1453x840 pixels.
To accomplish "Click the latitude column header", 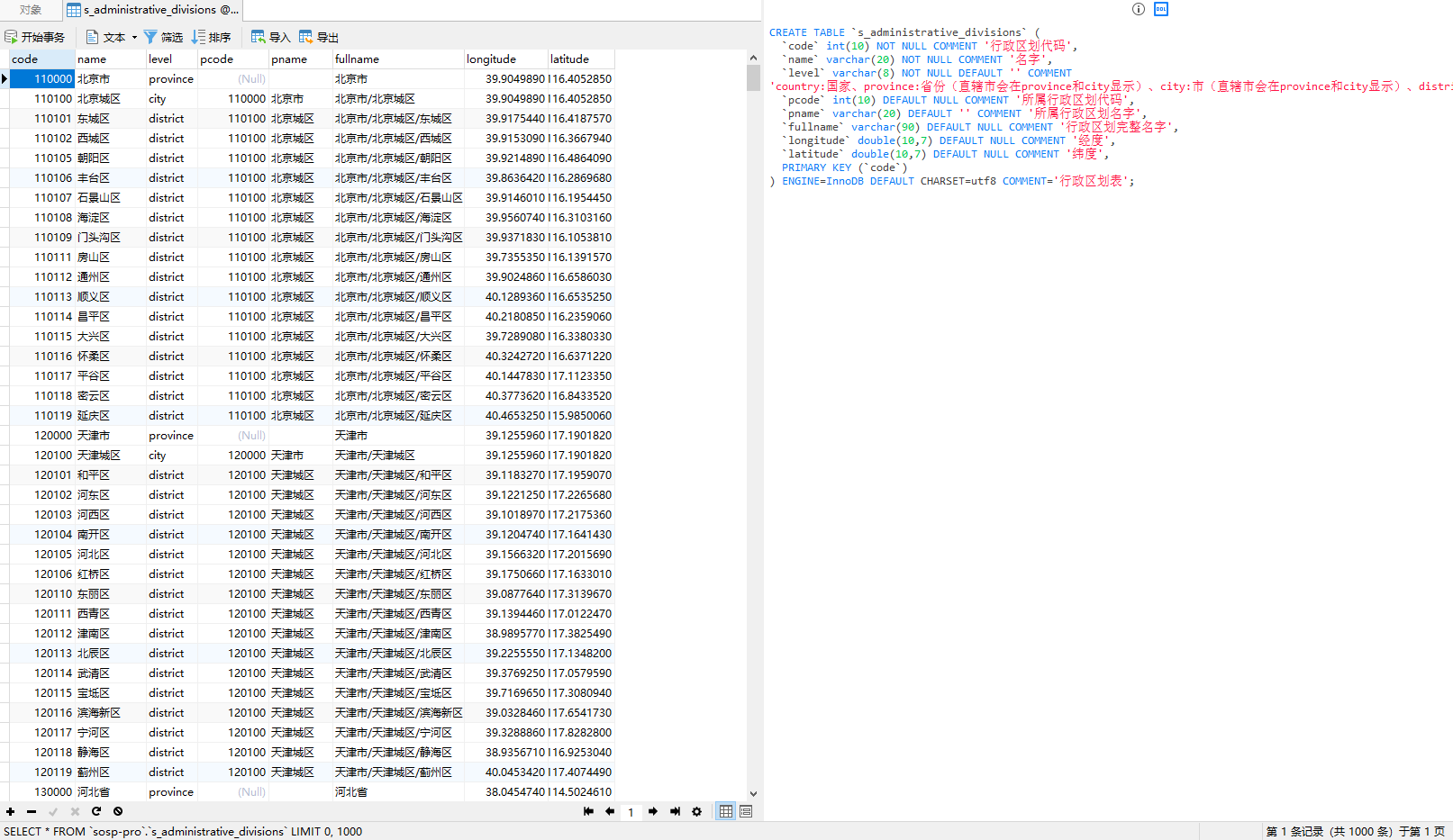I will click(581, 59).
